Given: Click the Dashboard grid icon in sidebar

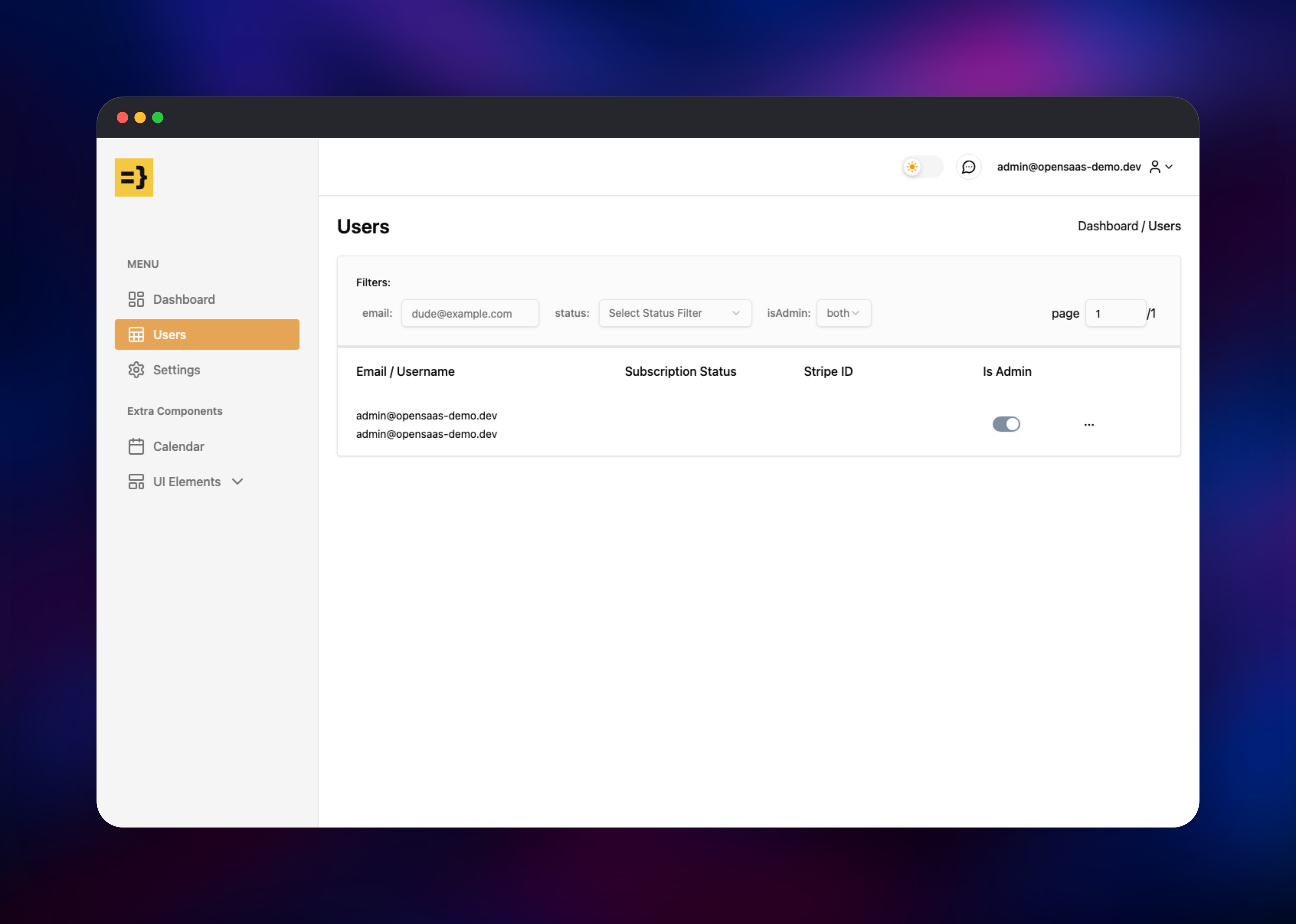Looking at the screenshot, I should [x=136, y=299].
